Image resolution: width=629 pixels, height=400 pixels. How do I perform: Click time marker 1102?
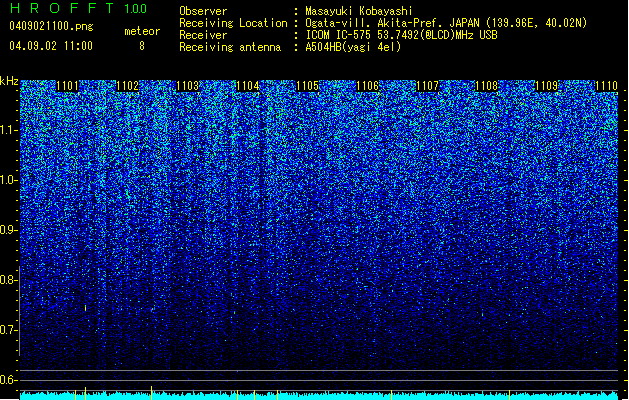[128, 86]
